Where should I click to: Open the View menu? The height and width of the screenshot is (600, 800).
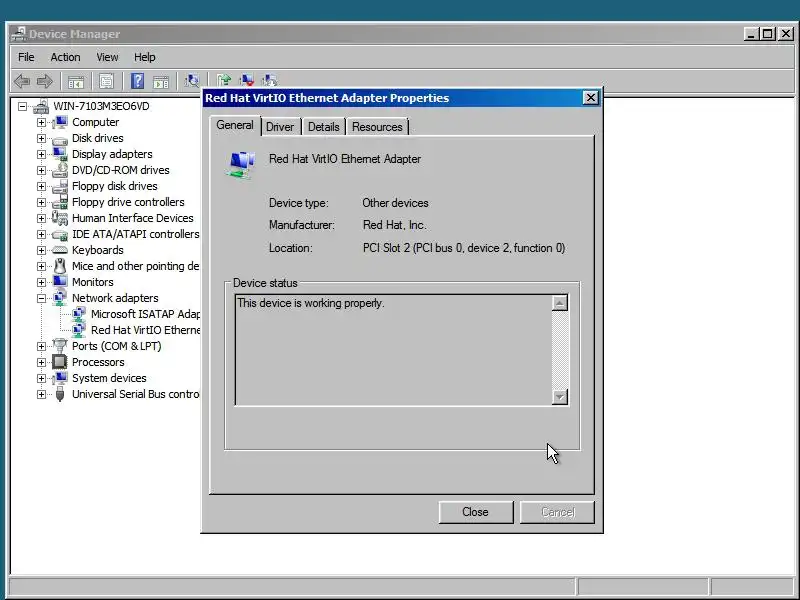[x=107, y=57]
